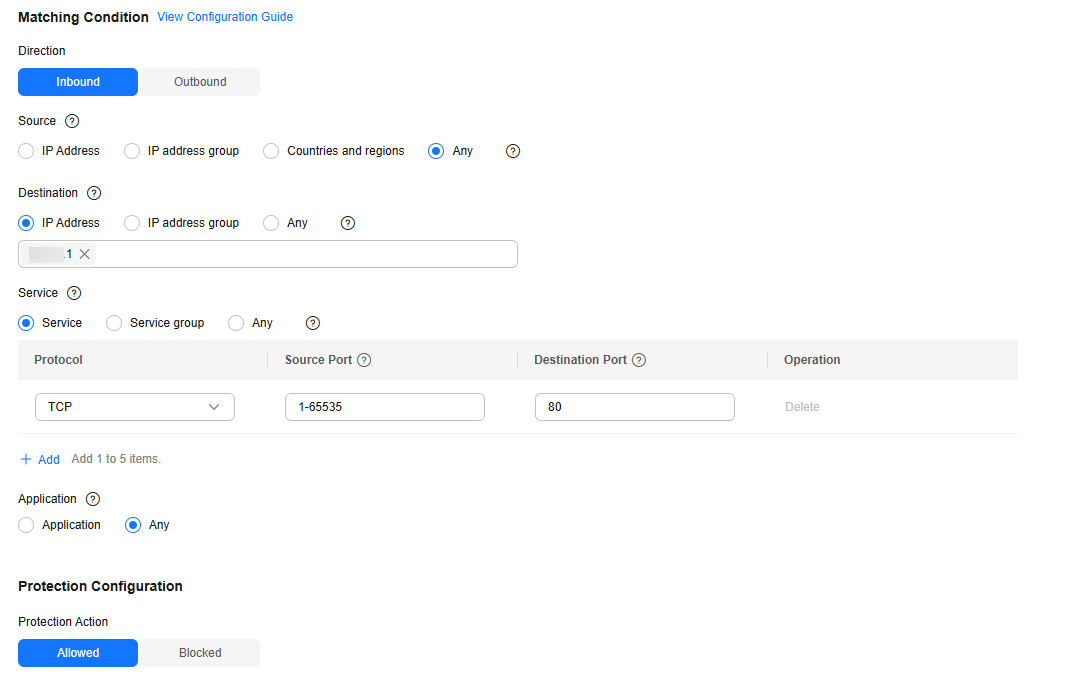This screenshot has height=679, width=1066.
Task: Click the help icon next to Source Port
Action: [x=364, y=360]
